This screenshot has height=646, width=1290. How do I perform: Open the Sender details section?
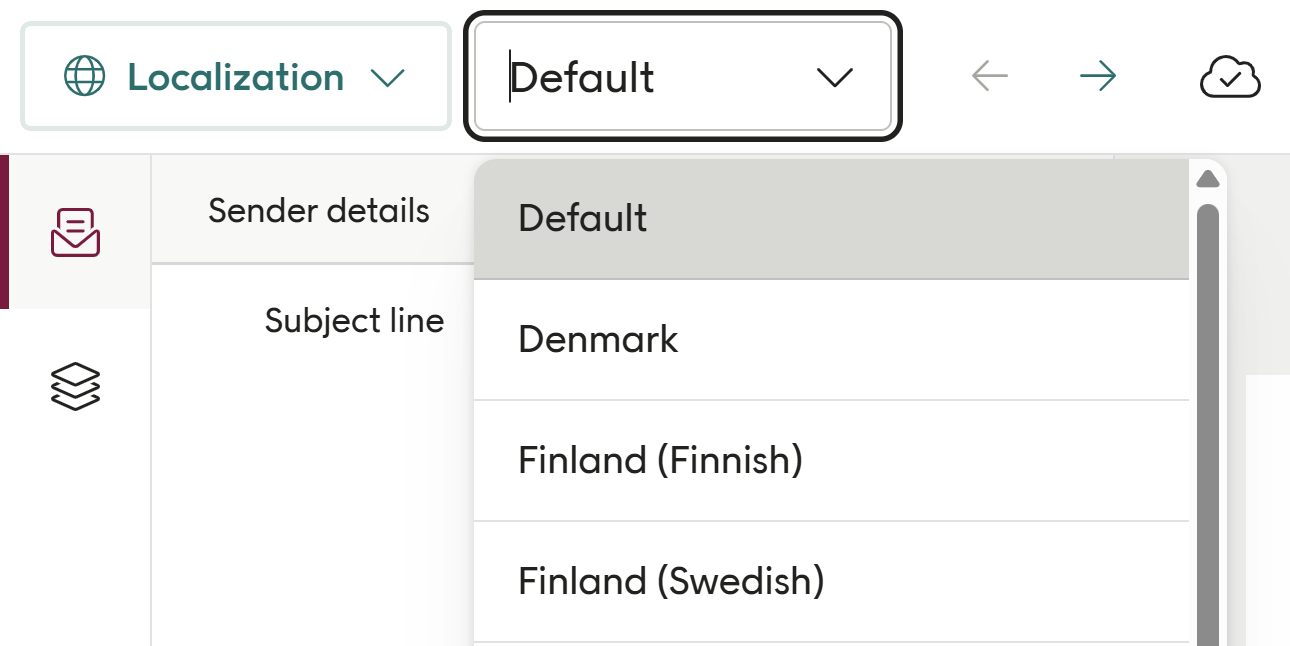click(319, 210)
